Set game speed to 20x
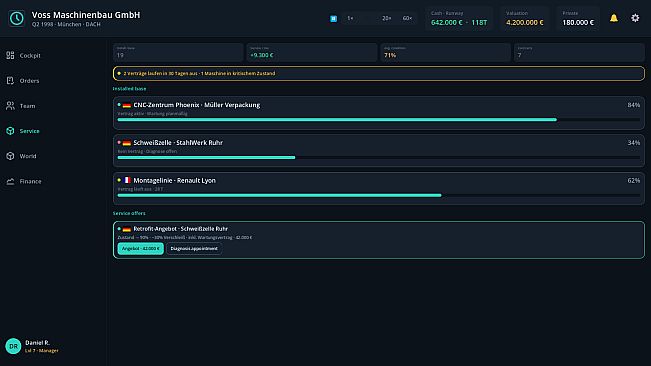This screenshot has width=651, height=366. tap(387, 18)
